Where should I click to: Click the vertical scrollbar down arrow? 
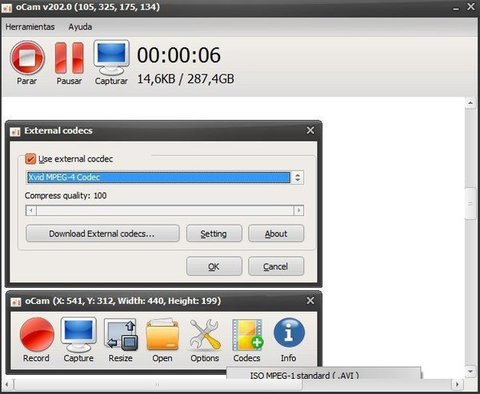[x=470, y=371]
